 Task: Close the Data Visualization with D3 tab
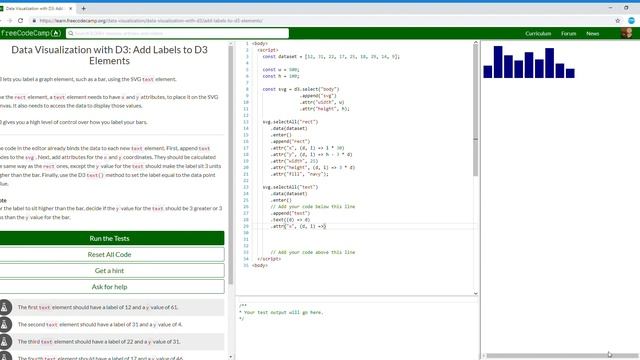pyautogui.click(x=70, y=8)
